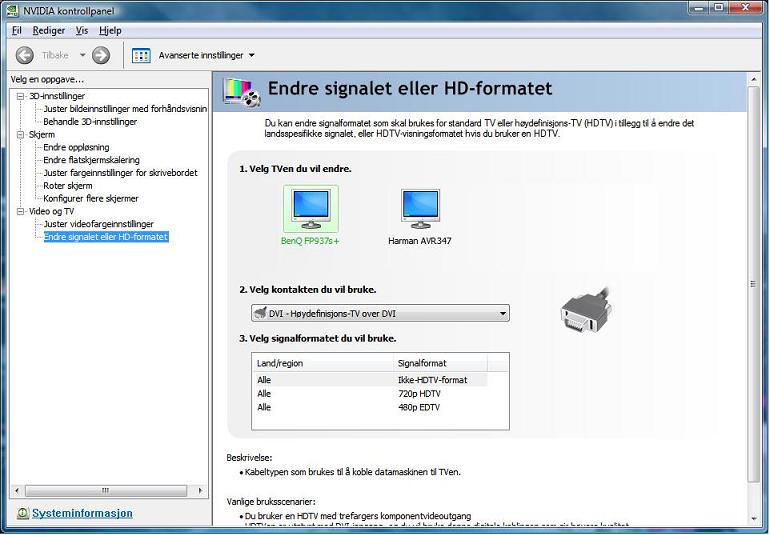The height and width of the screenshot is (535, 770).
Task: Select Endre signalet eller HD-formatet tree item
Action: [106, 237]
